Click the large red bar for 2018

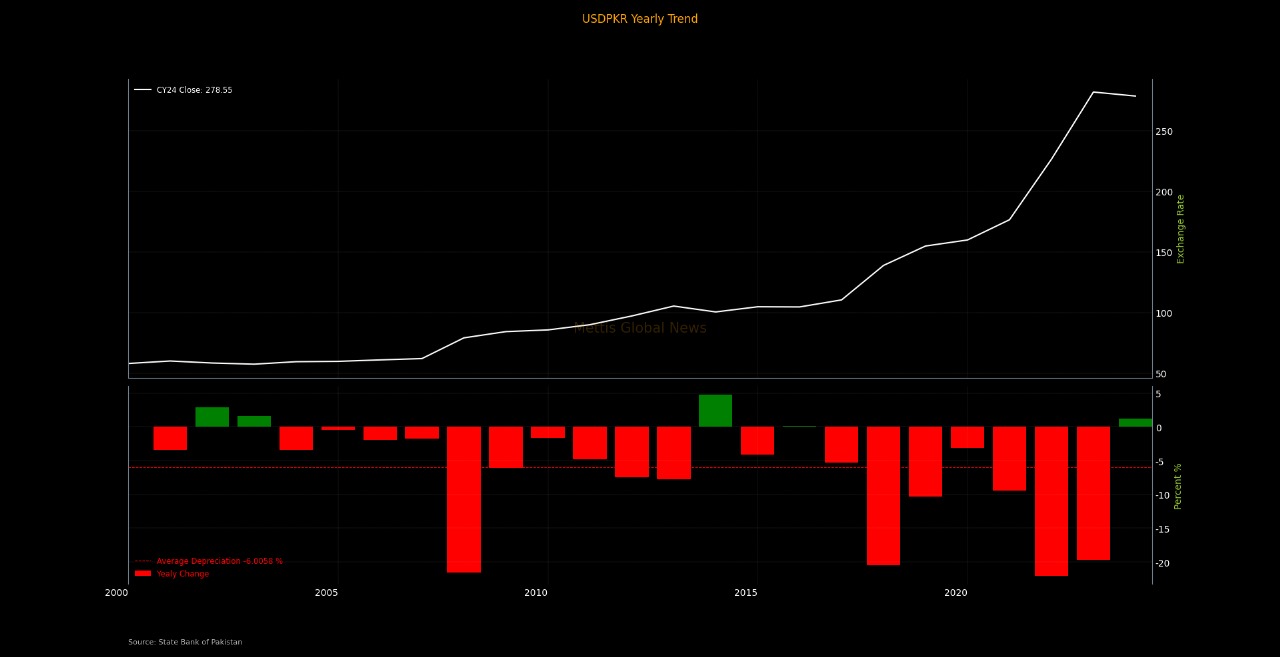coord(883,495)
